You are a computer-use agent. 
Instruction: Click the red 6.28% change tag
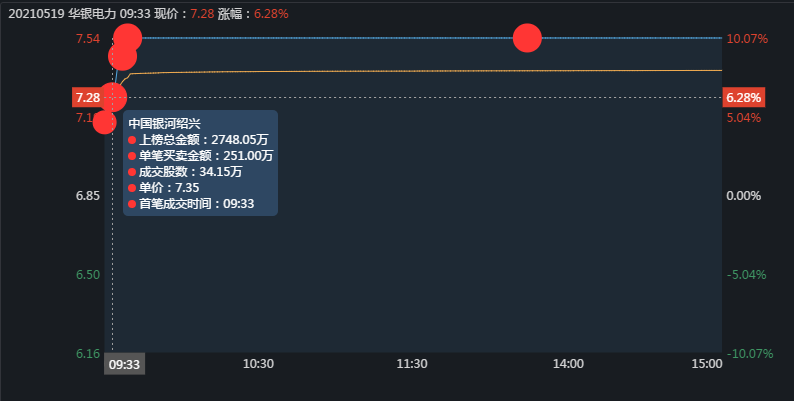[x=744, y=98]
